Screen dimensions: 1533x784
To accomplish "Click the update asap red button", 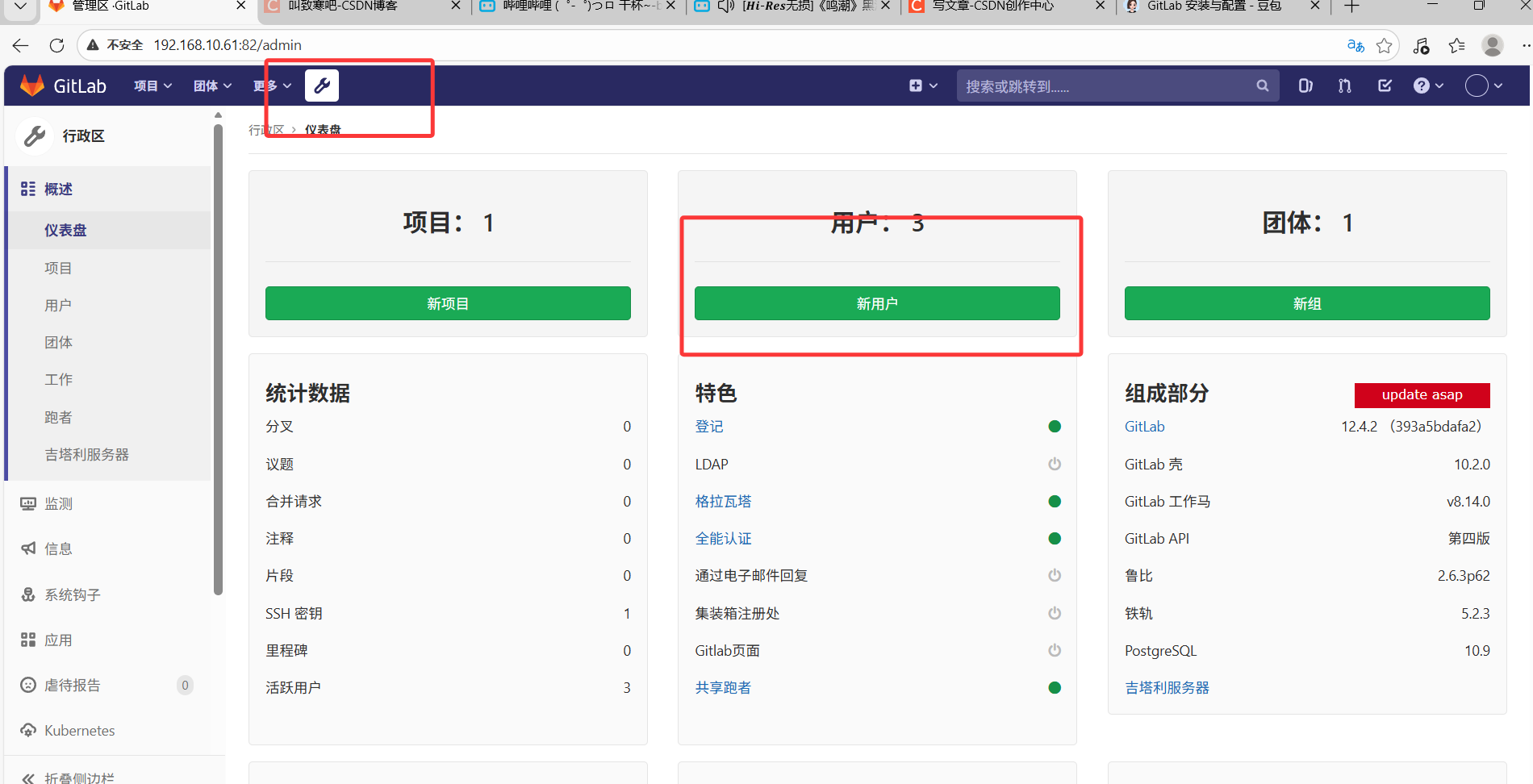I will [x=1422, y=394].
